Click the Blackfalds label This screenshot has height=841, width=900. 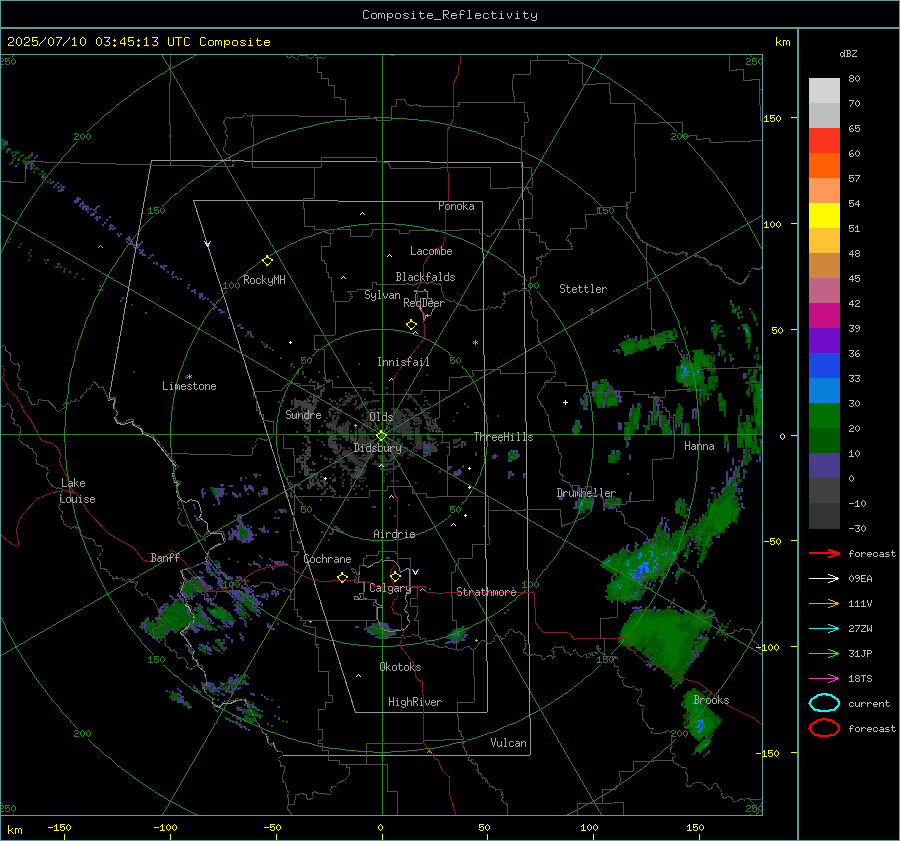tap(425, 277)
